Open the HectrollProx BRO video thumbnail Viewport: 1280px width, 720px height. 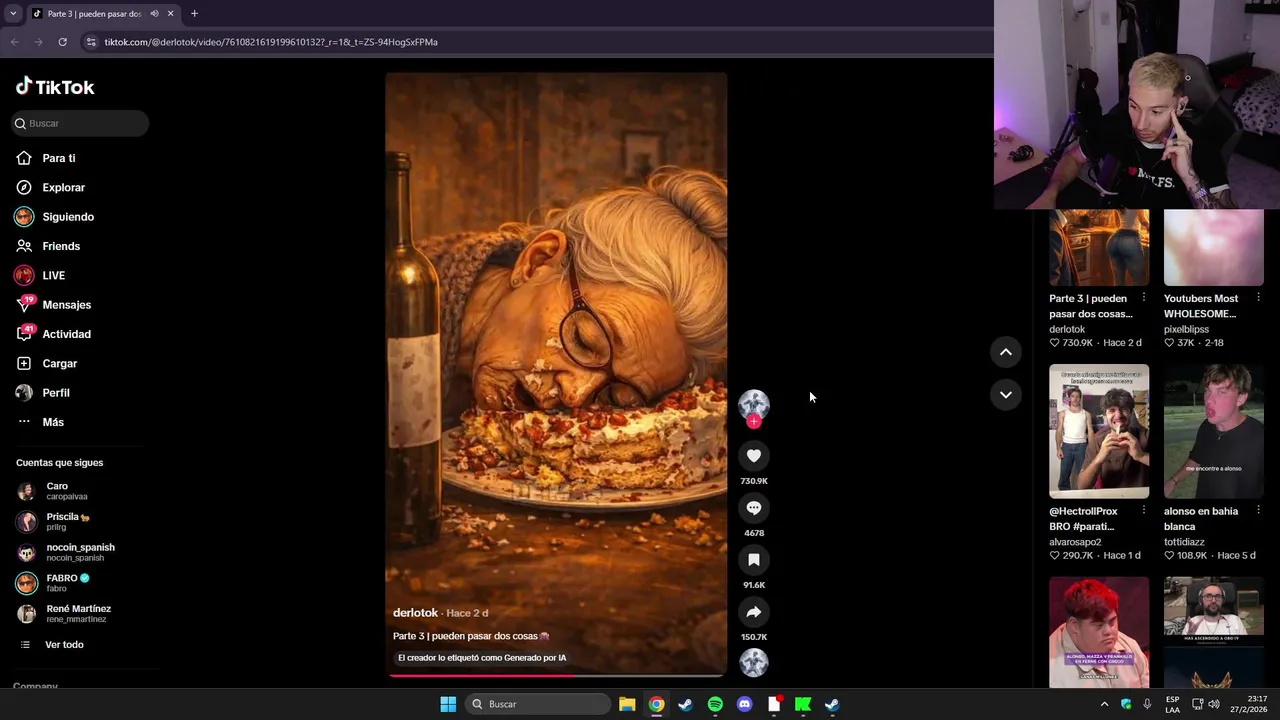click(x=1099, y=431)
